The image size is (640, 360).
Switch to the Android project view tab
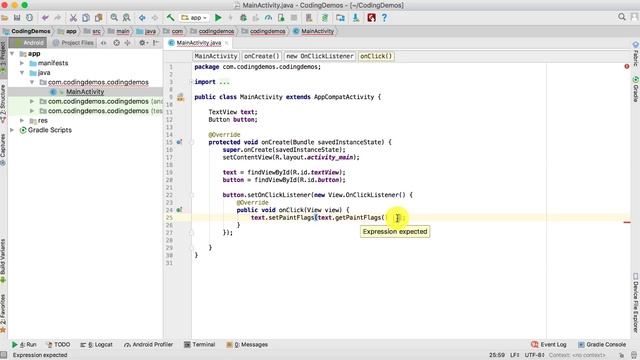pyautogui.click(x=28, y=42)
